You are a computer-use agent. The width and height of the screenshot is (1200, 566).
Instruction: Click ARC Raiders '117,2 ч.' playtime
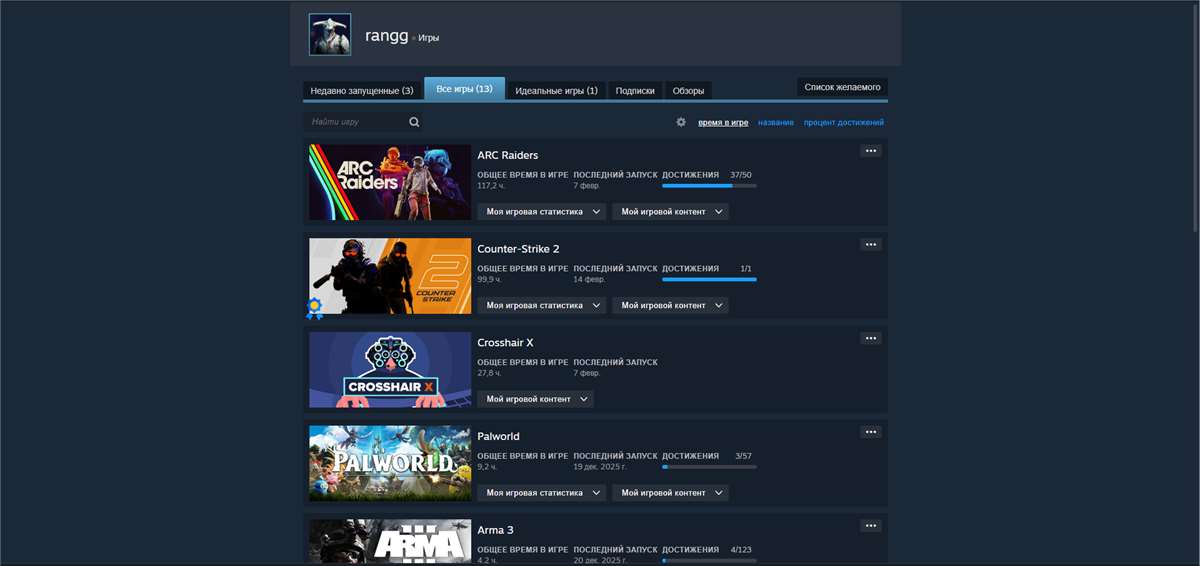[x=489, y=186]
